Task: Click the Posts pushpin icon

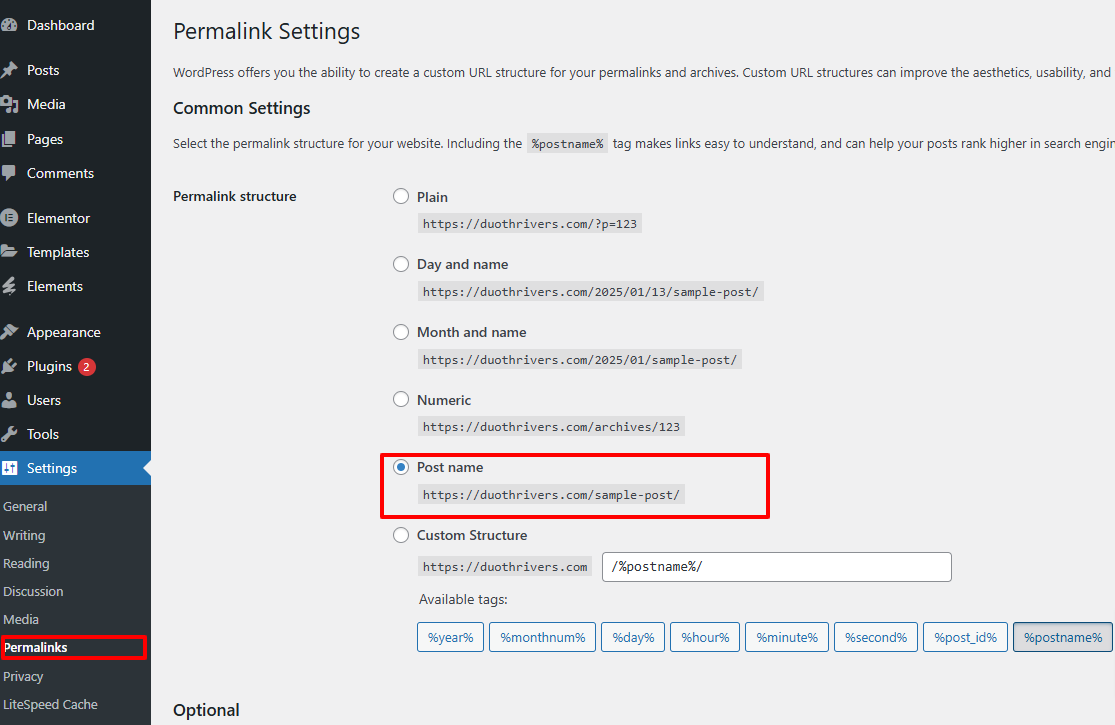Action: (9, 70)
